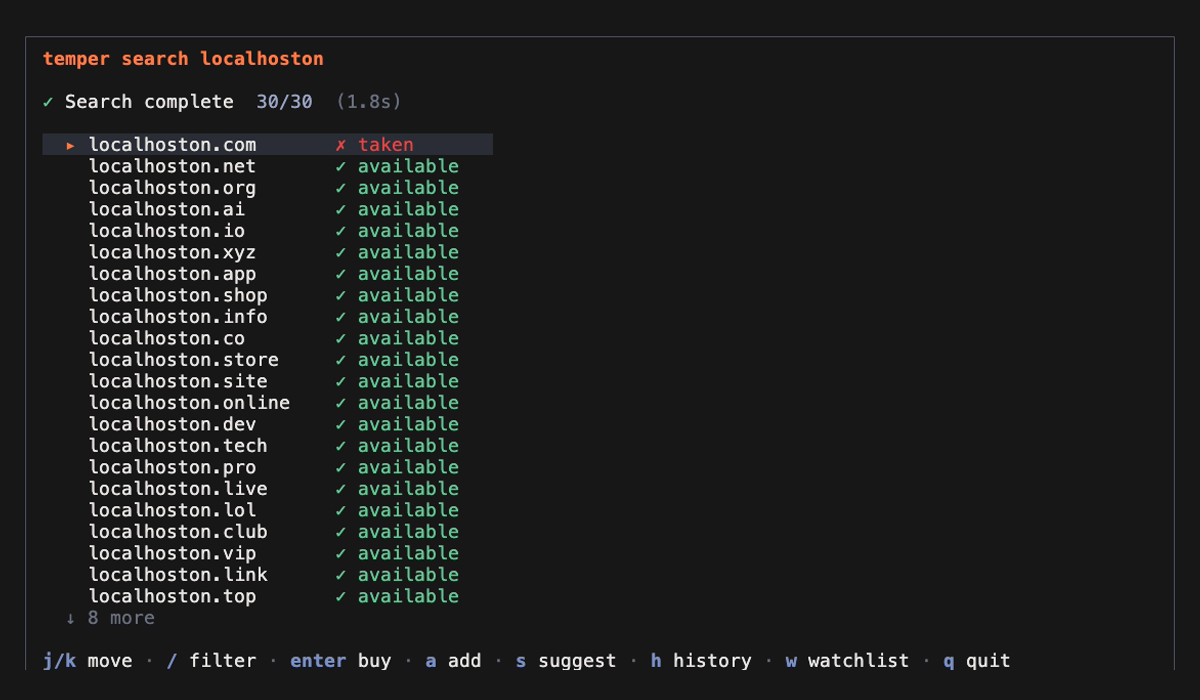1200x700 pixels.
Task: Click 'available' status for localhoston.club
Action: tap(408, 532)
